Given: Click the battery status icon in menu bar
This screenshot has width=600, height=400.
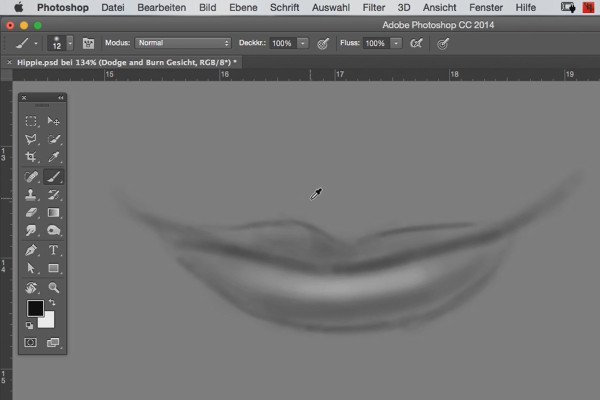Looking at the screenshot, I should point(568,7).
